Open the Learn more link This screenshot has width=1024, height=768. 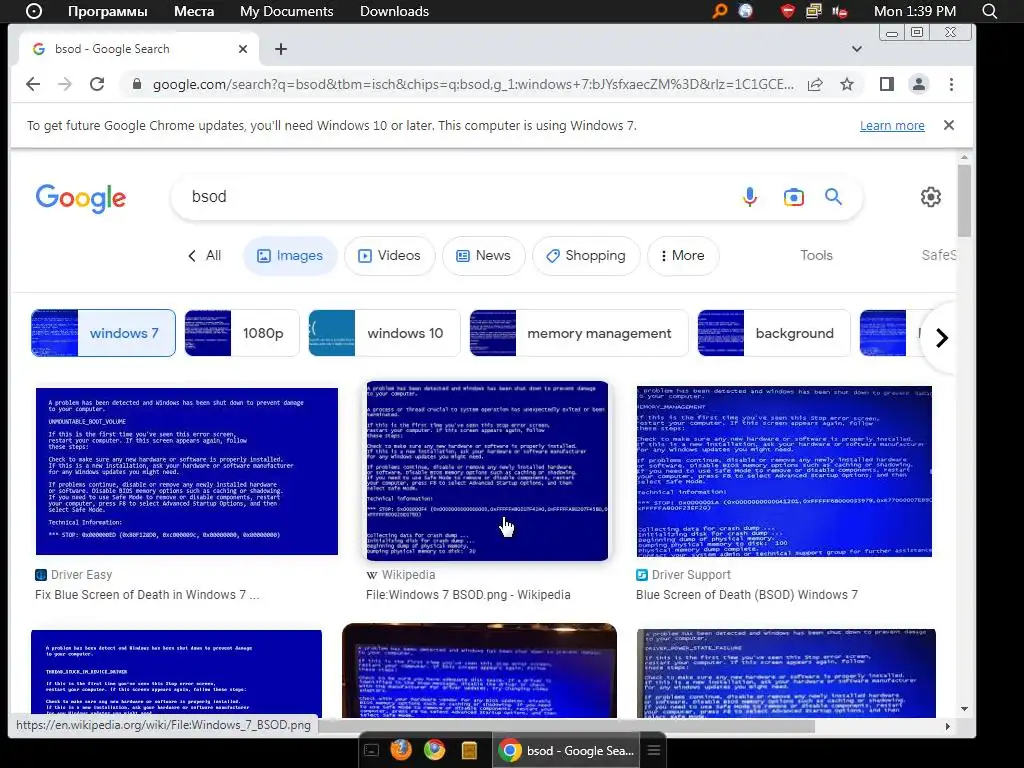[892, 125]
